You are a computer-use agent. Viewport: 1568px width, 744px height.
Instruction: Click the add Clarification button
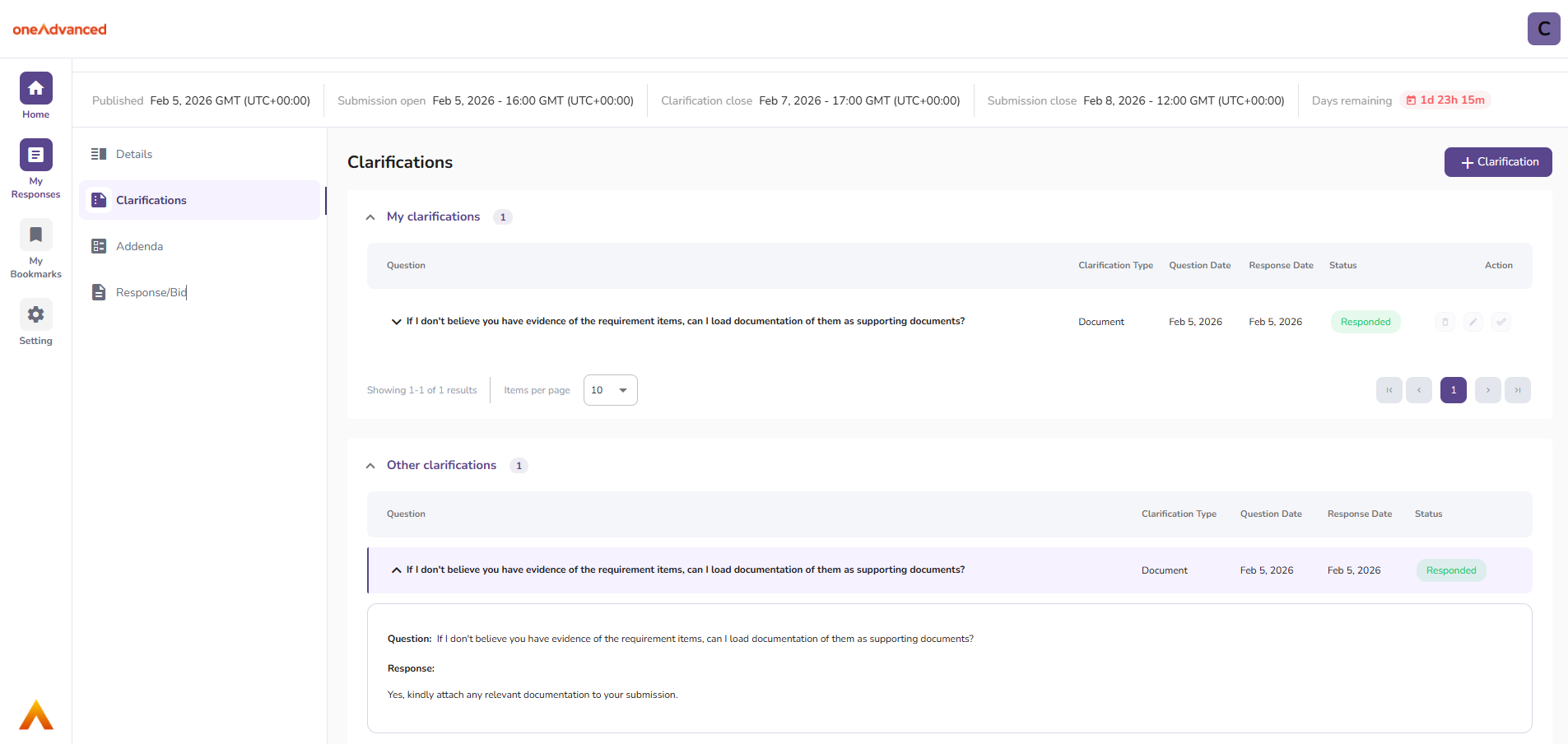coord(1498,162)
